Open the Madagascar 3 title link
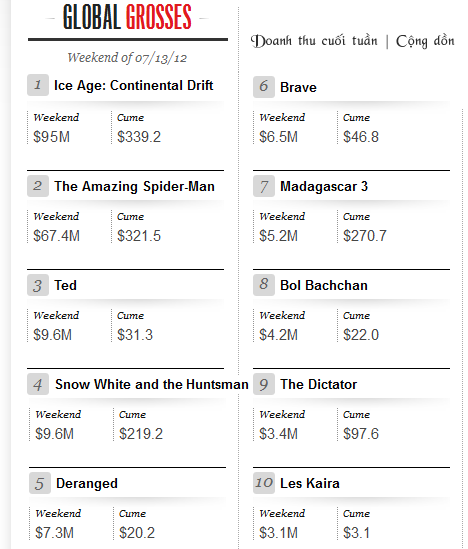The height and width of the screenshot is (549, 468). 324,186
